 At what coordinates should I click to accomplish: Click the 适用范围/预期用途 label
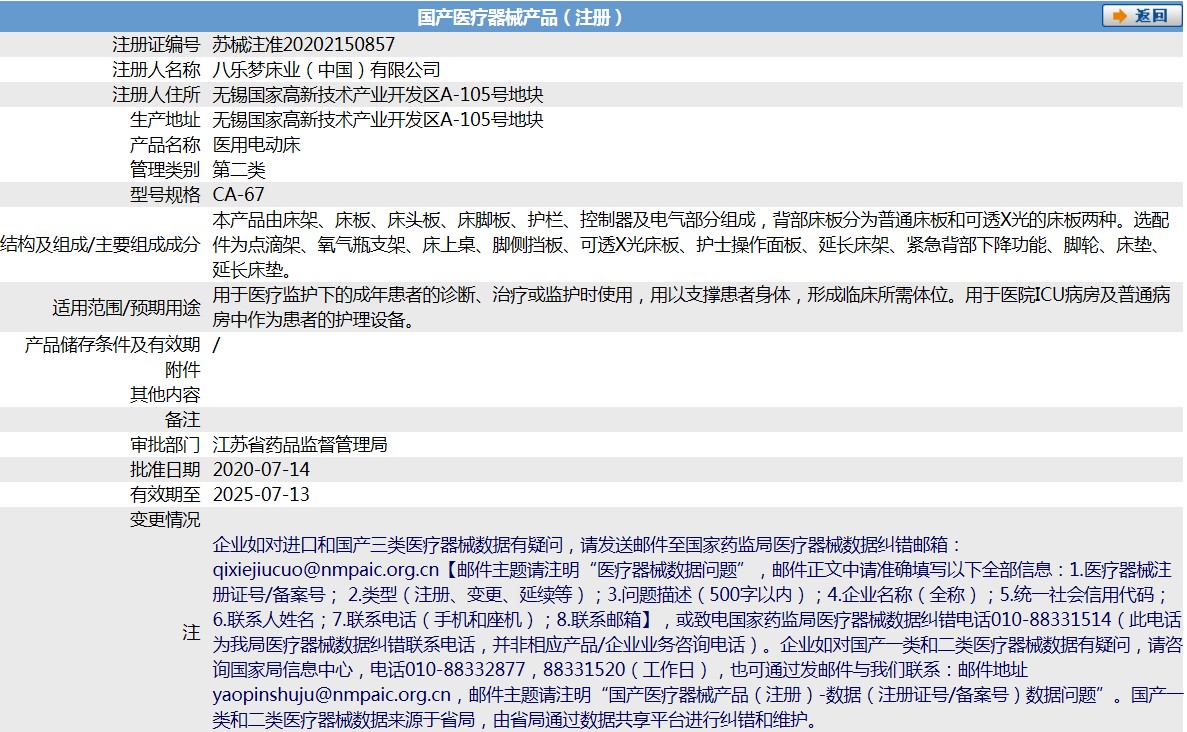click(x=126, y=307)
